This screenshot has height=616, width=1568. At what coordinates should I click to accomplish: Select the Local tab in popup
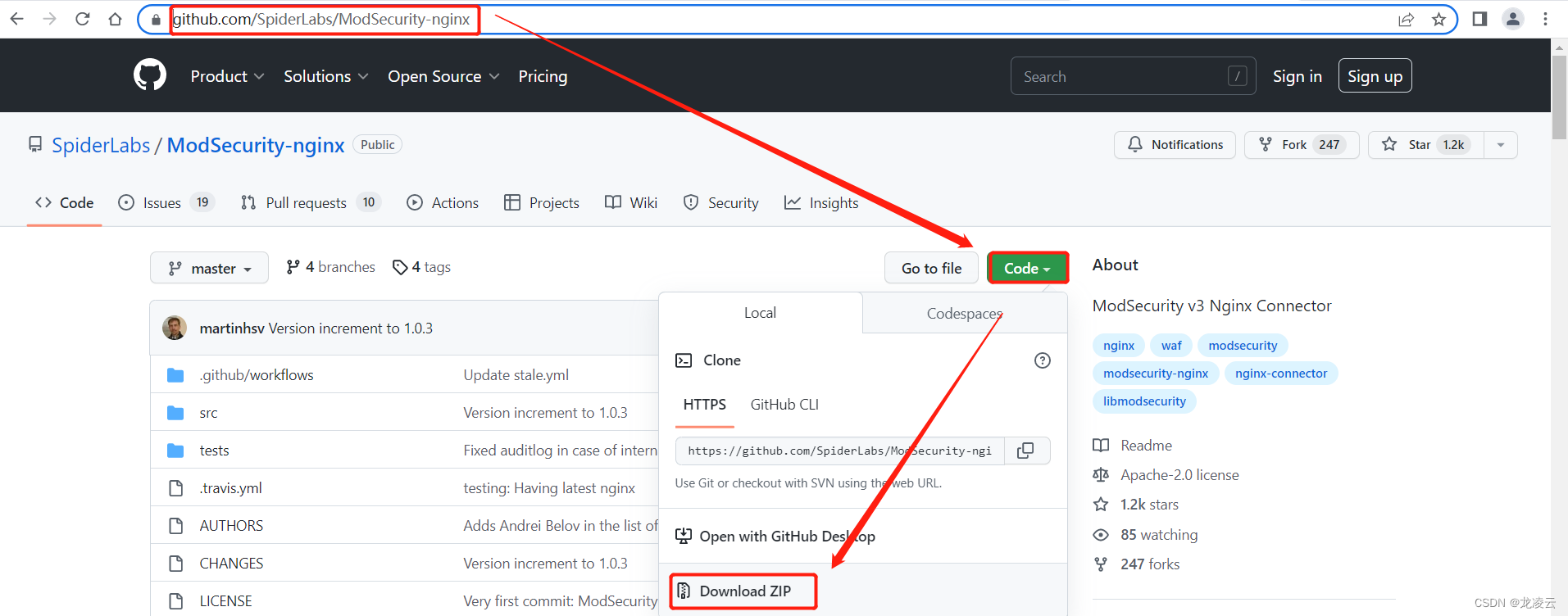pos(760,313)
